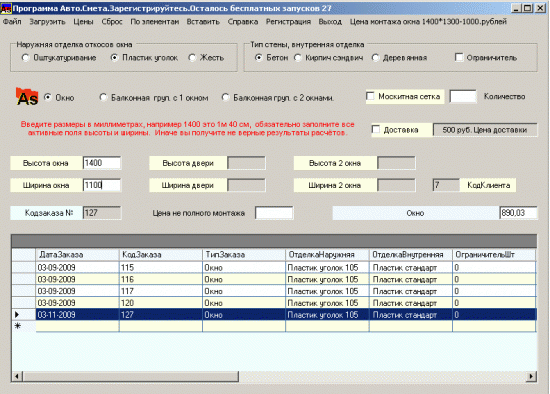Open the Справка menu

(x=243, y=22)
